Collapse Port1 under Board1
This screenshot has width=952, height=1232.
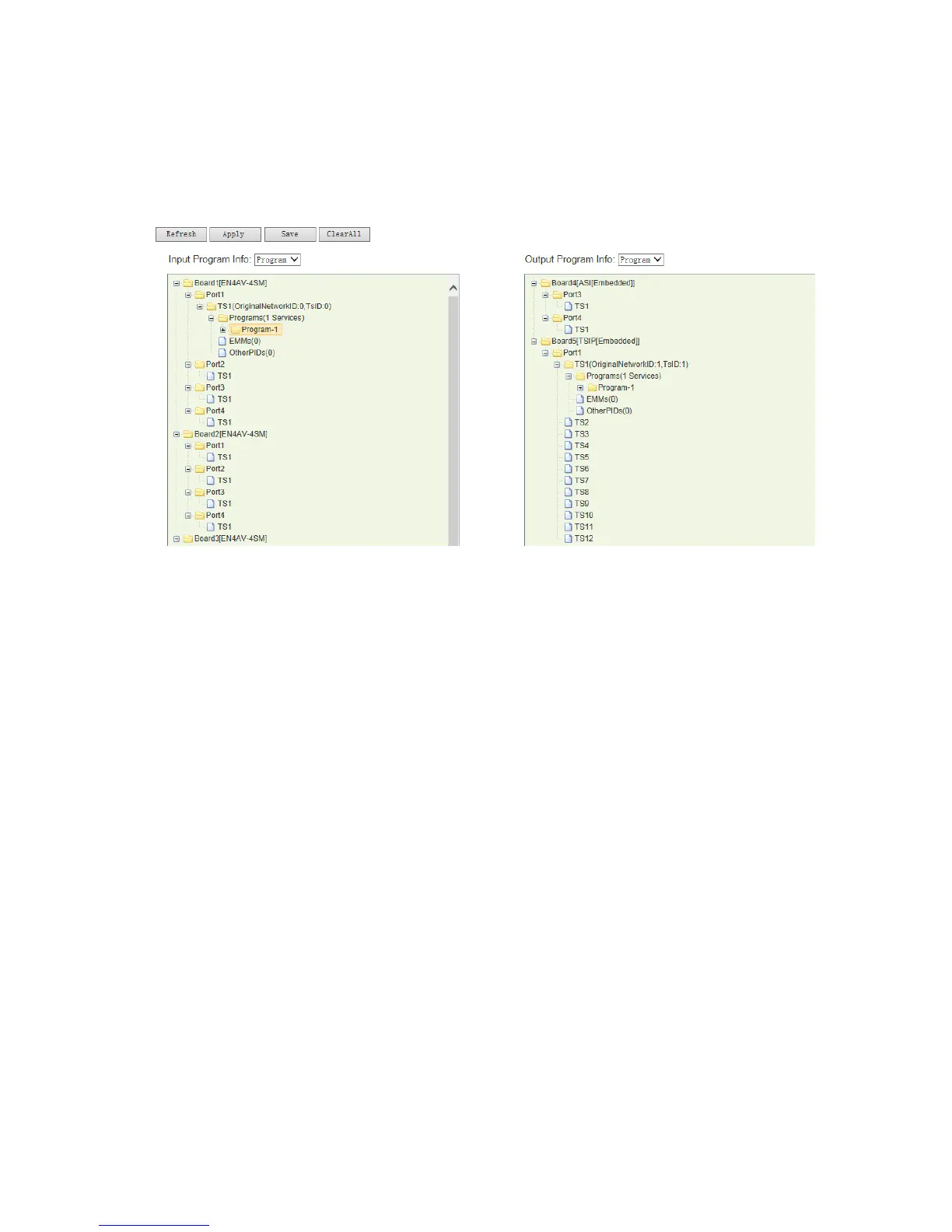(188, 295)
